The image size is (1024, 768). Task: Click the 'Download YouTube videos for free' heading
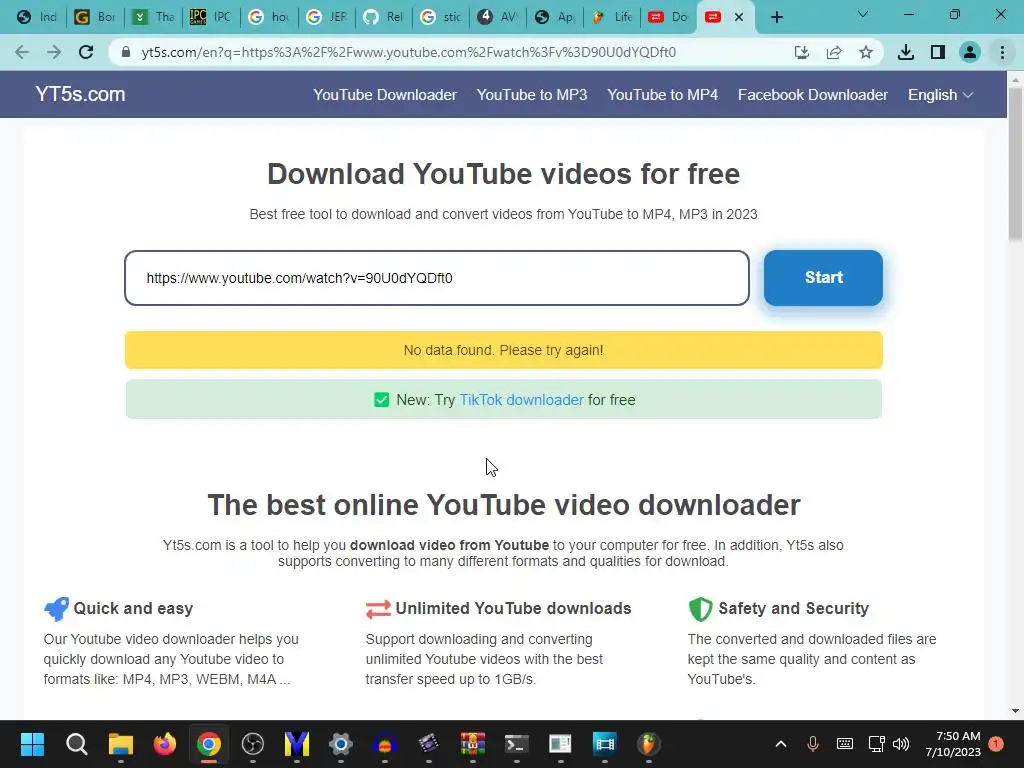pos(504,174)
